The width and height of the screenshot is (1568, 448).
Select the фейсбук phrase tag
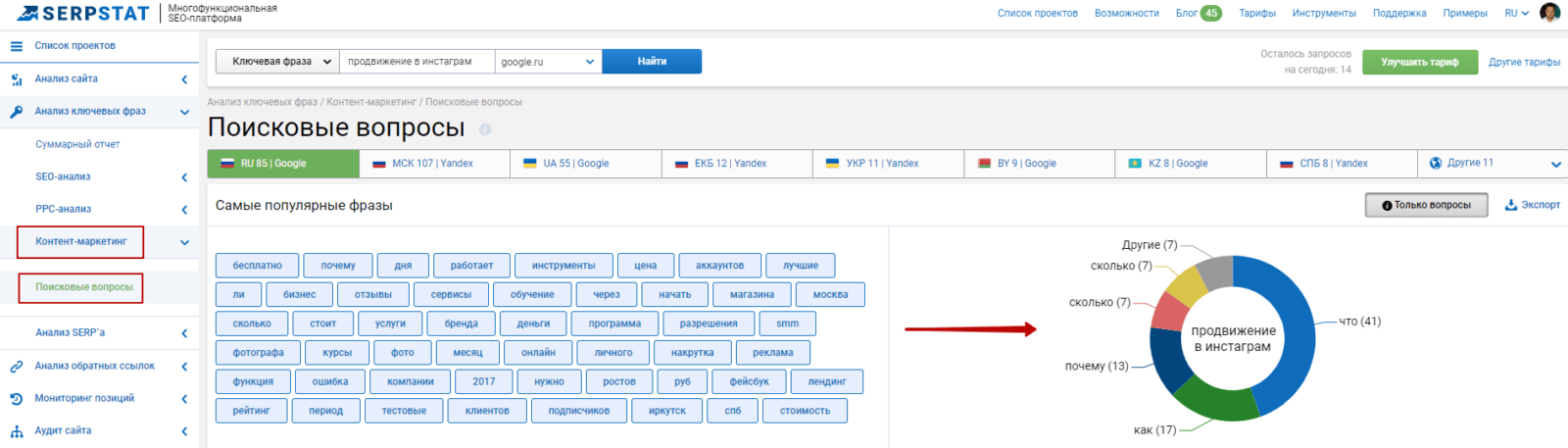coord(749,381)
